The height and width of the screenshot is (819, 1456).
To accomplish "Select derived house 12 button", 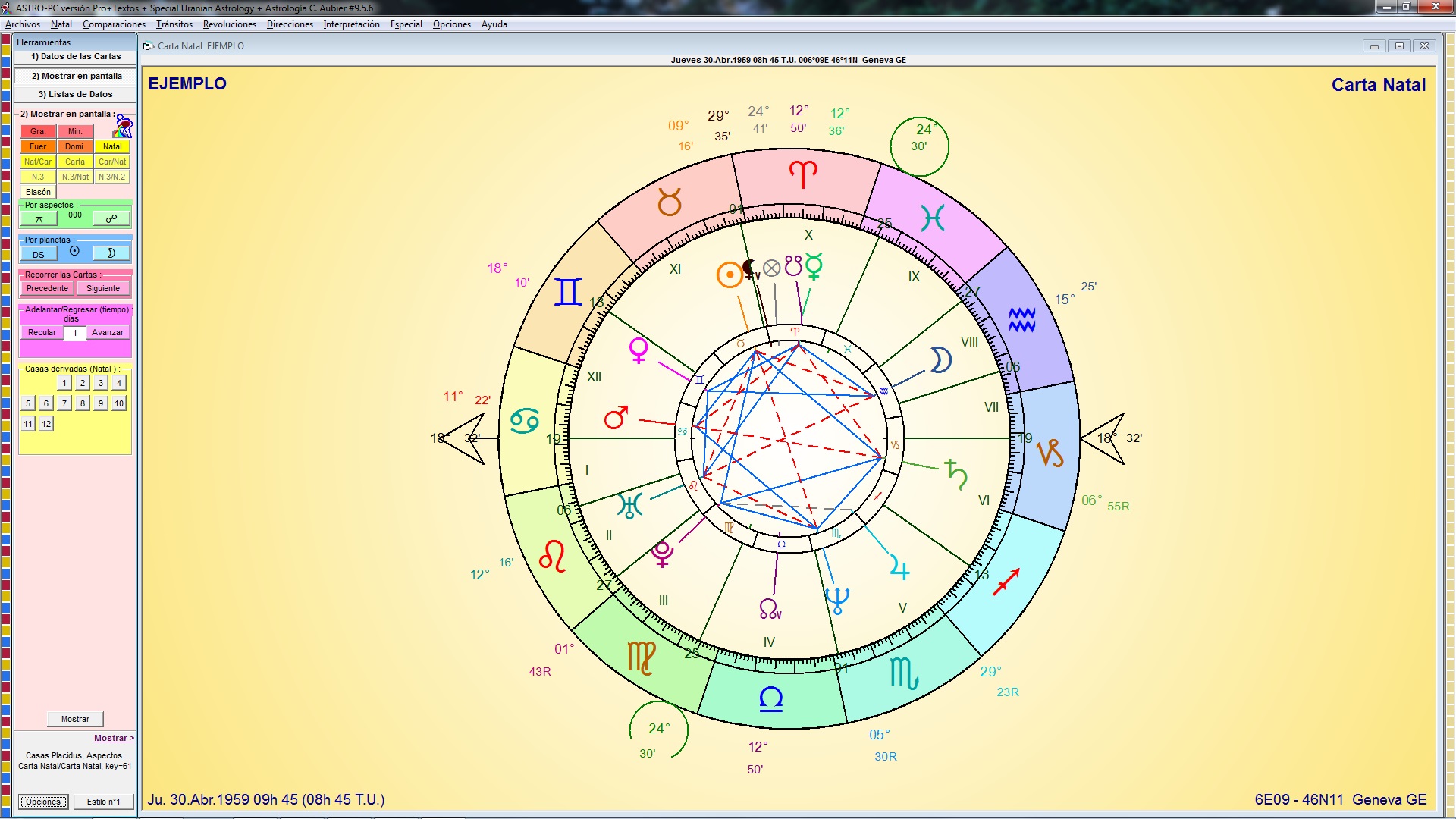I will (x=46, y=424).
